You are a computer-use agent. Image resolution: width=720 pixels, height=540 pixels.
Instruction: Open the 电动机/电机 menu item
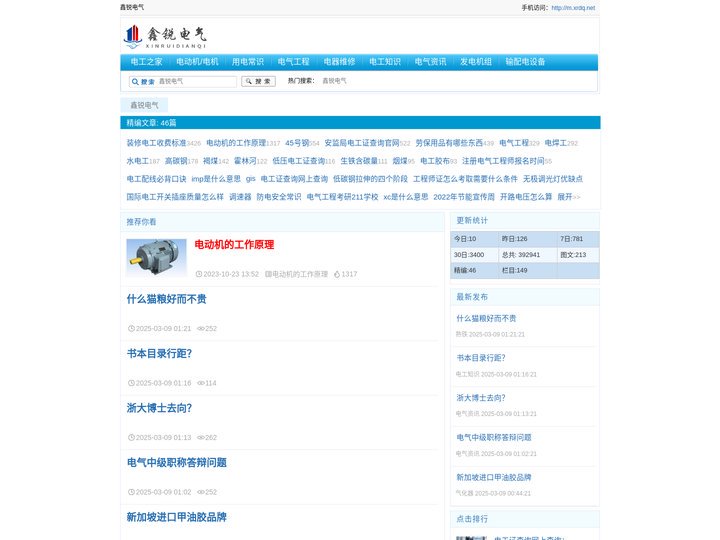tap(197, 62)
